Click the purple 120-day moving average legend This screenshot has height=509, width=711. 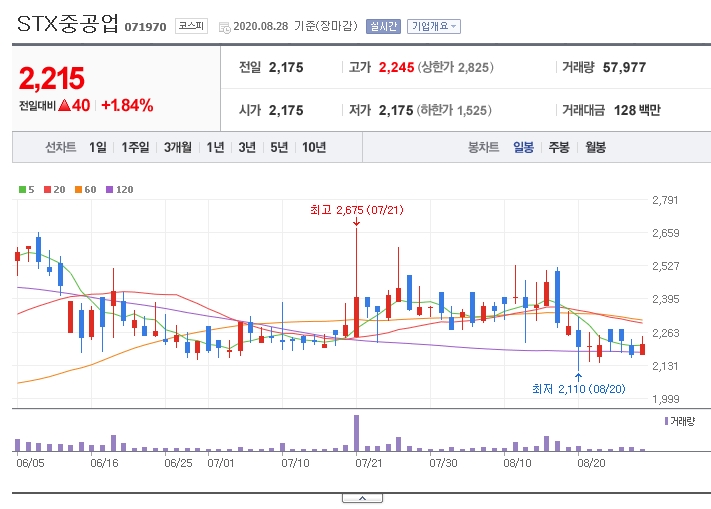(119, 189)
